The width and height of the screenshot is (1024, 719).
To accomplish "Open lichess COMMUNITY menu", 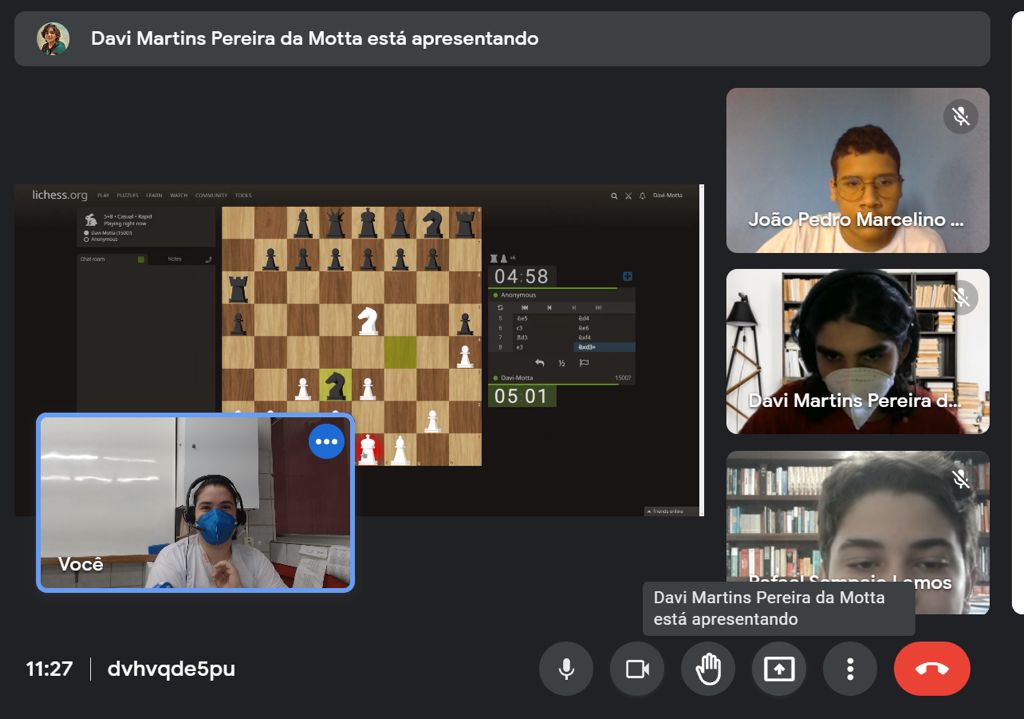I will point(211,195).
